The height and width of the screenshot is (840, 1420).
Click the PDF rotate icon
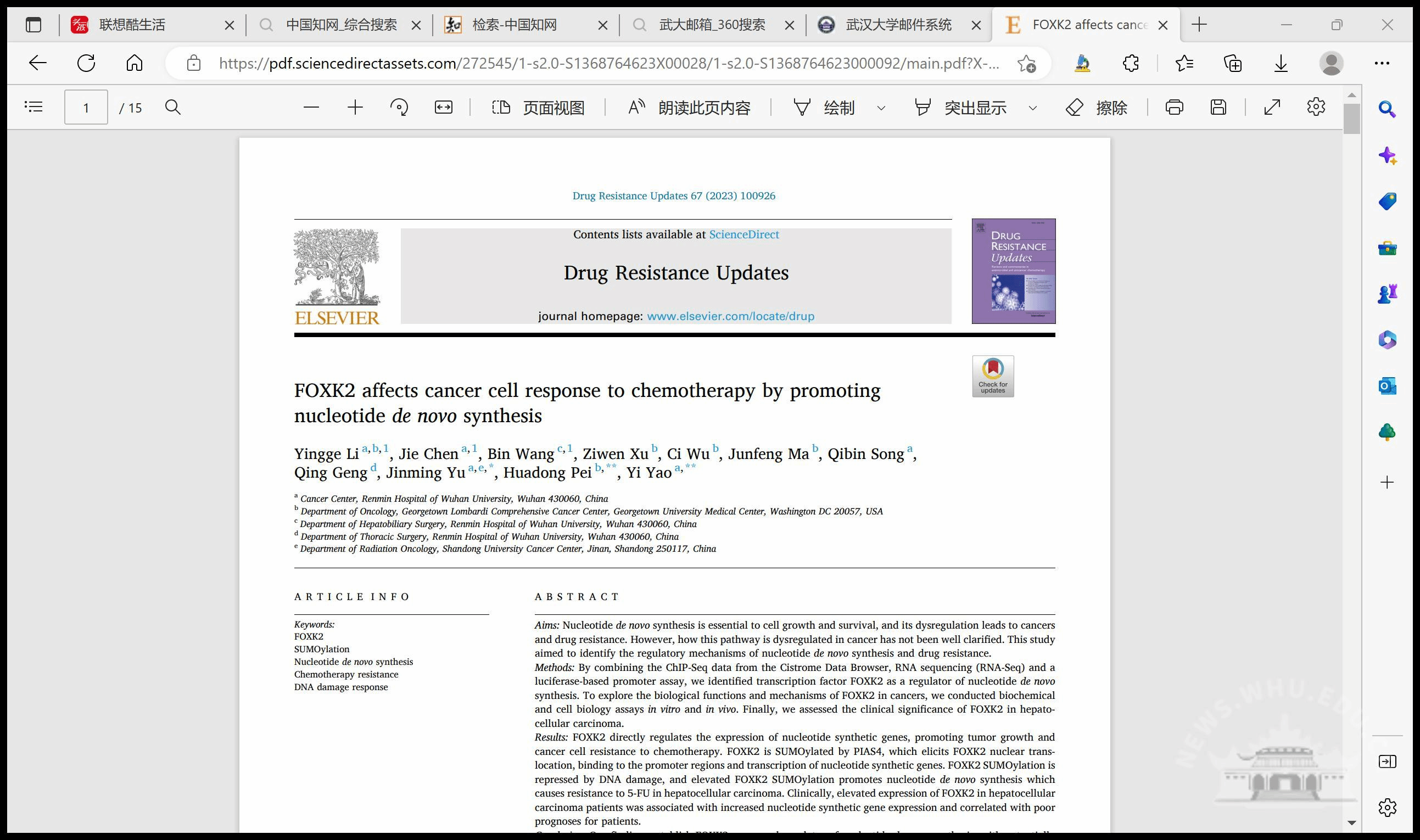tap(399, 107)
